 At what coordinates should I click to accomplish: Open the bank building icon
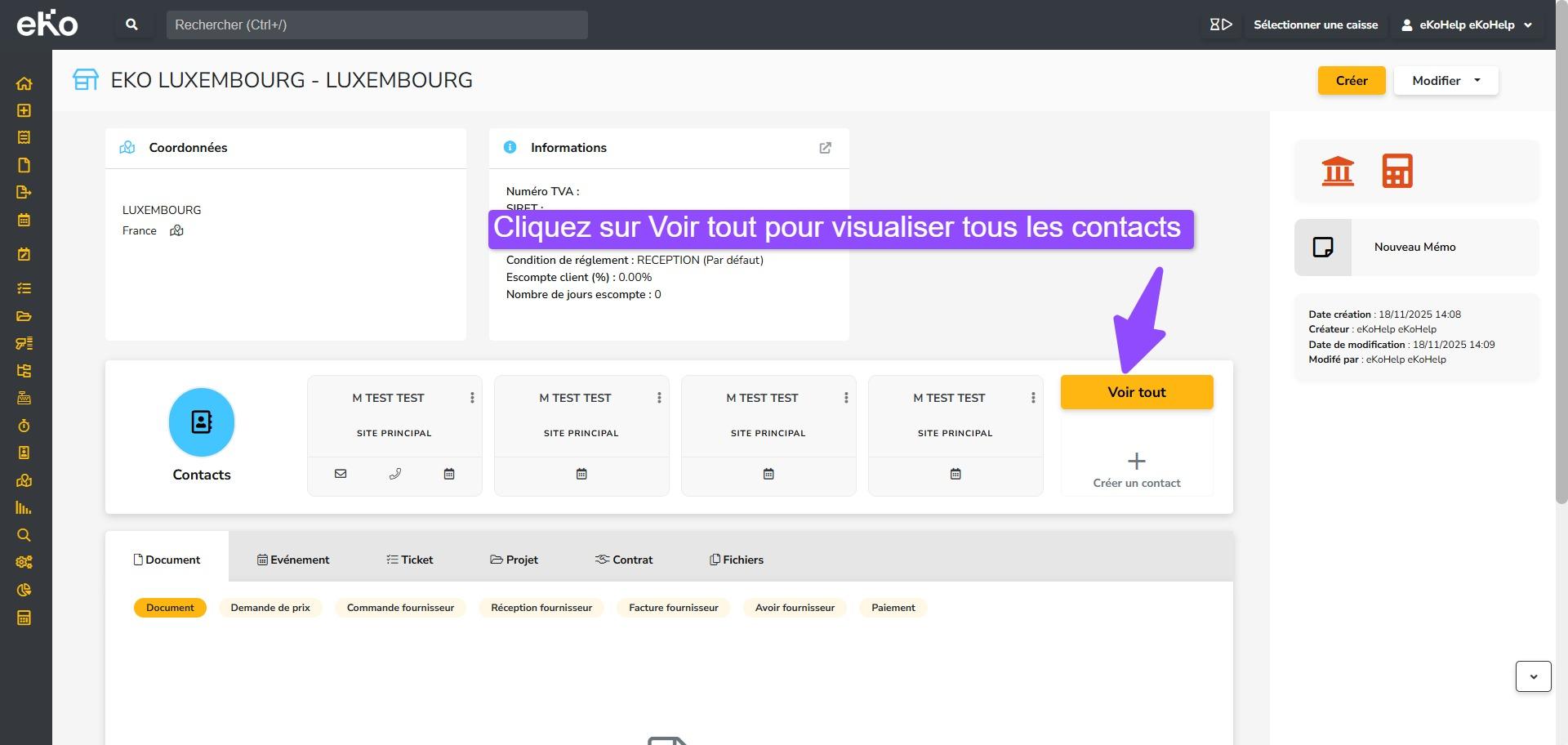[x=1337, y=171]
